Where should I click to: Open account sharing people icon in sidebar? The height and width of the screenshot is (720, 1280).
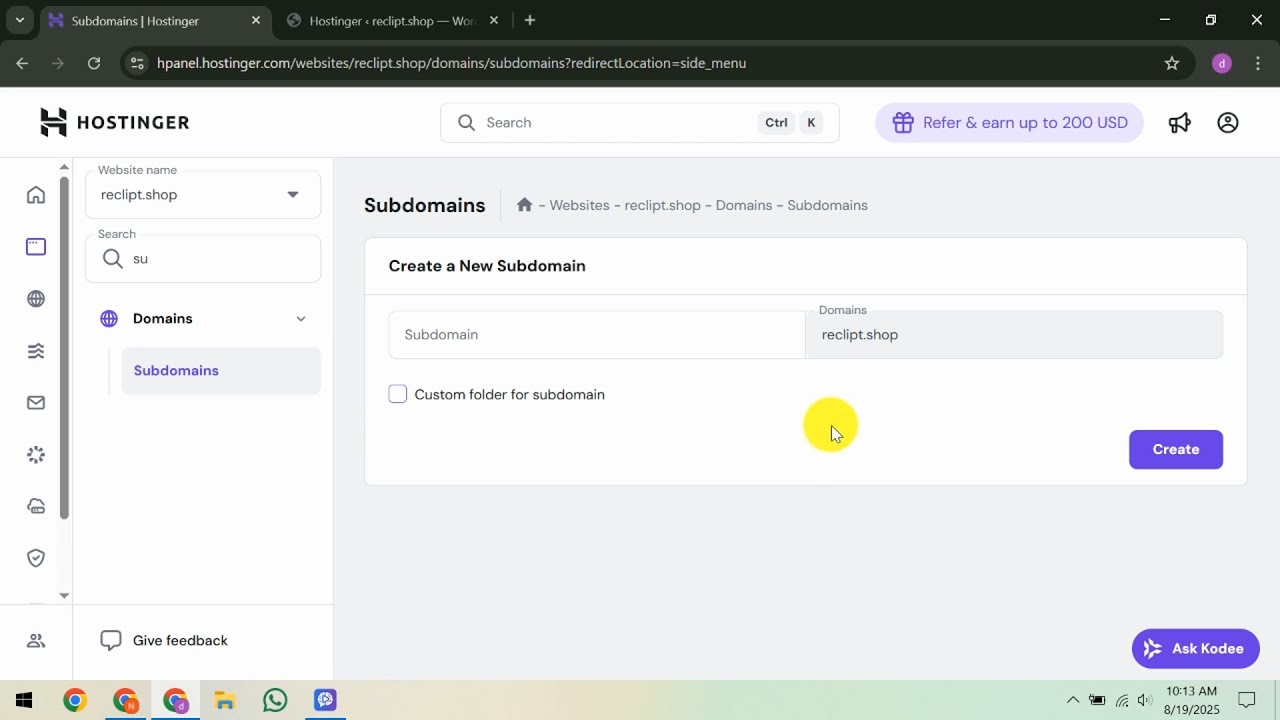pyautogui.click(x=36, y=641)
